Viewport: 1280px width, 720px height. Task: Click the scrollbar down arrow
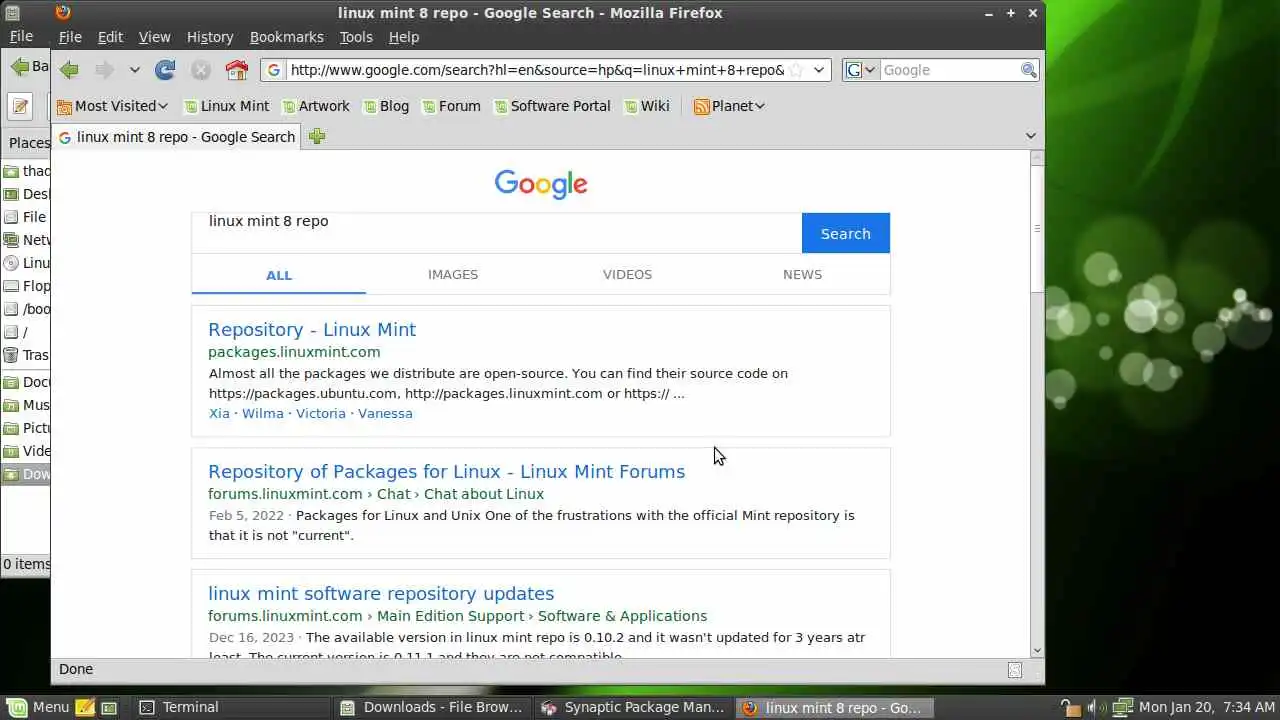pyautogui.click(x=1037, y=650)
